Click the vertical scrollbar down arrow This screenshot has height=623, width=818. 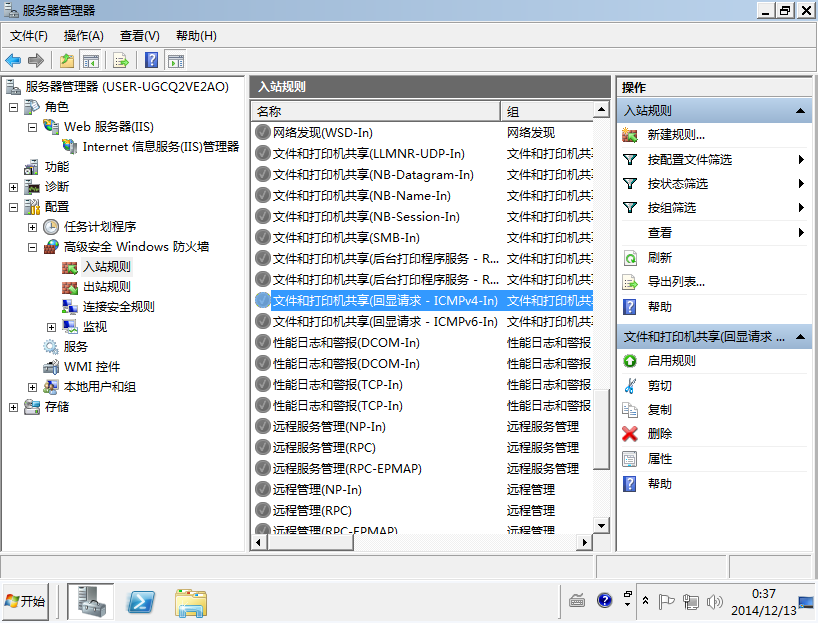[x=602, y=525]
